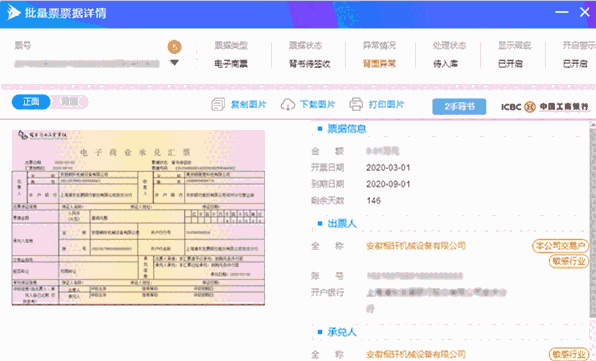The height and width of the screenshot is (361, 596).
Task: Click the app logo in title bar
Action: coord(14,13)
